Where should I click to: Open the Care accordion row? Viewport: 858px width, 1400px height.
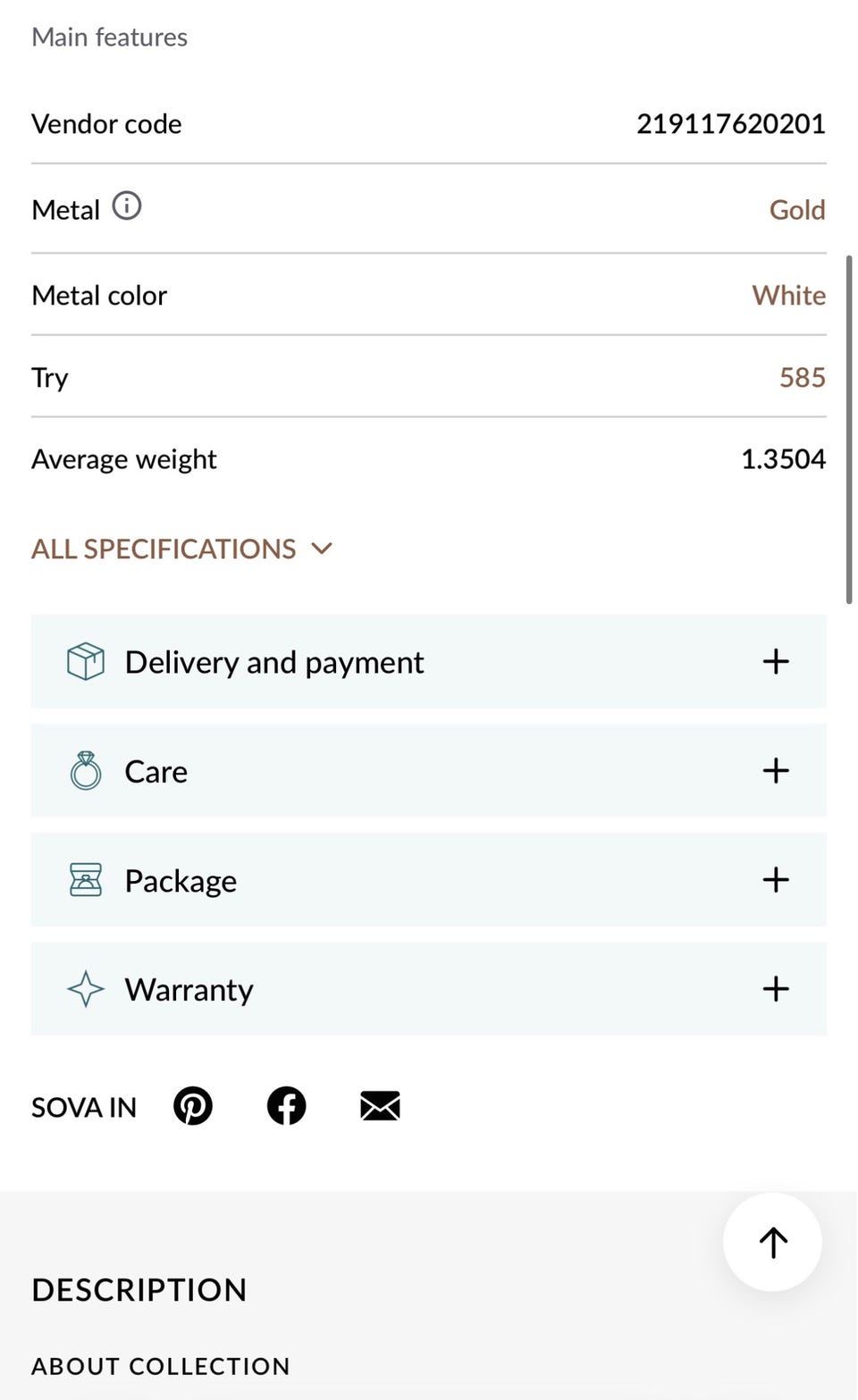[x=429, y=771]
